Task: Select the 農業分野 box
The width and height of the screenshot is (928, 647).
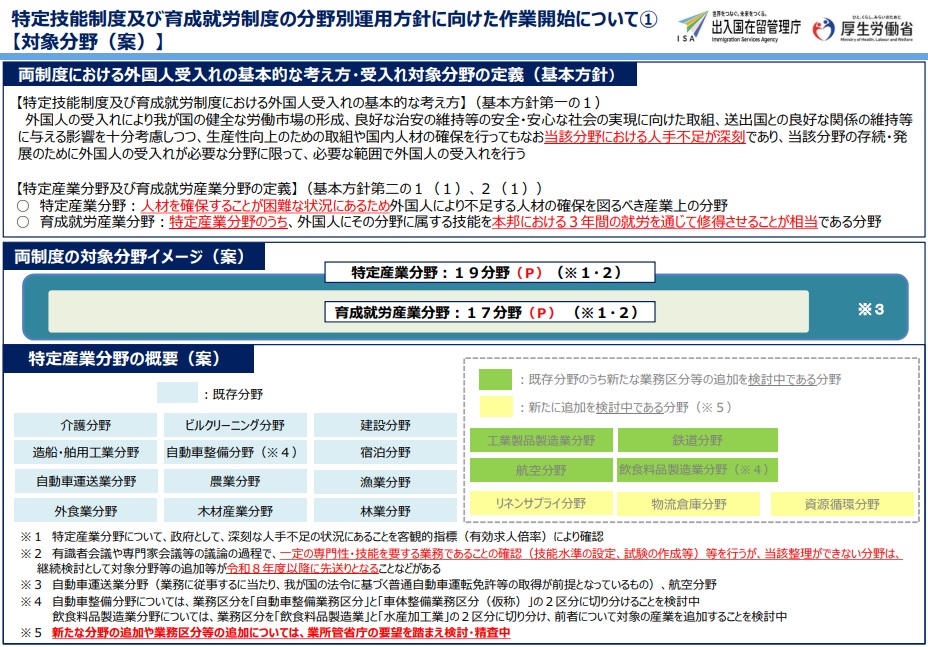Action: [235, 482]
